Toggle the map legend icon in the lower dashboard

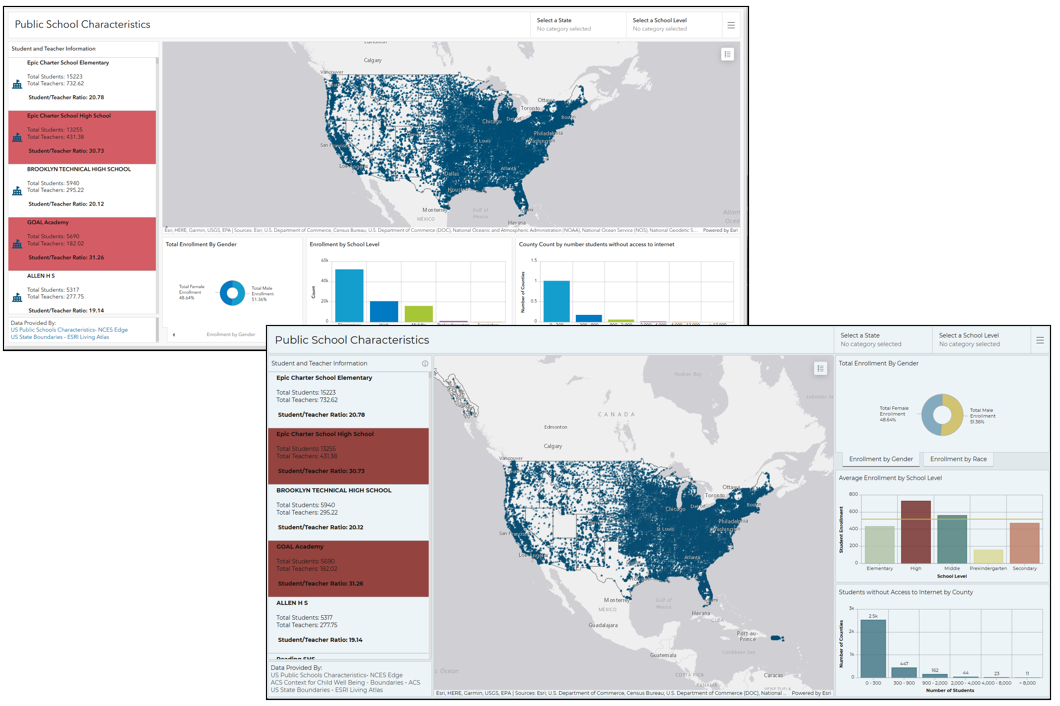[x=820, y=369]
